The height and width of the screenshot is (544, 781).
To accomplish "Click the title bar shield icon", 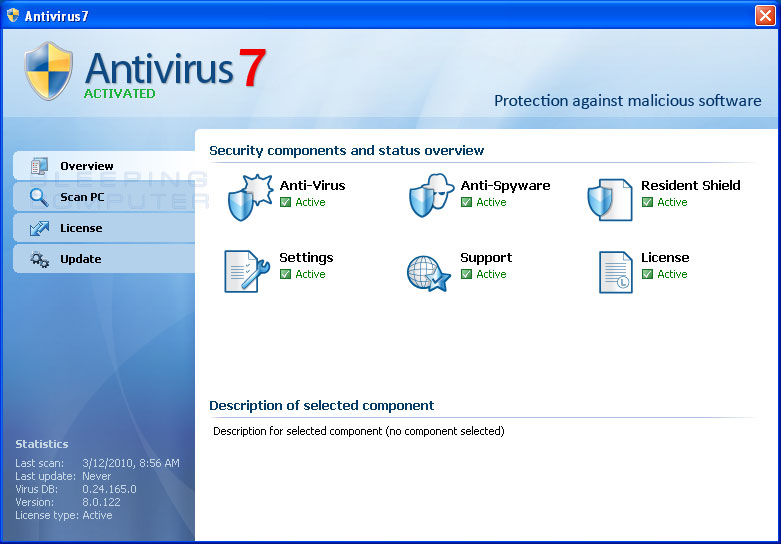I will [13, 15].
